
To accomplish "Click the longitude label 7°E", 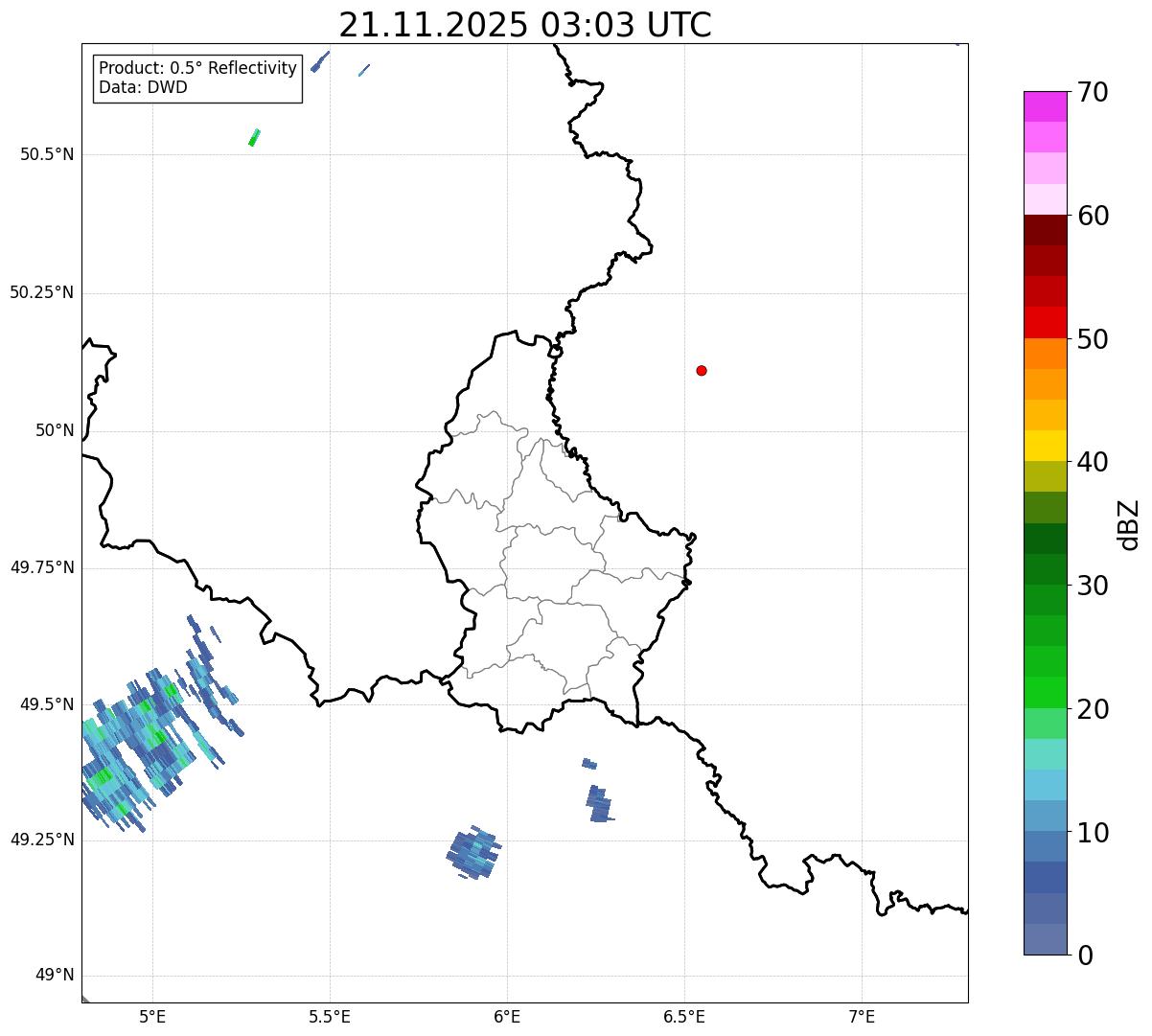I will (x=862, y=1016).
